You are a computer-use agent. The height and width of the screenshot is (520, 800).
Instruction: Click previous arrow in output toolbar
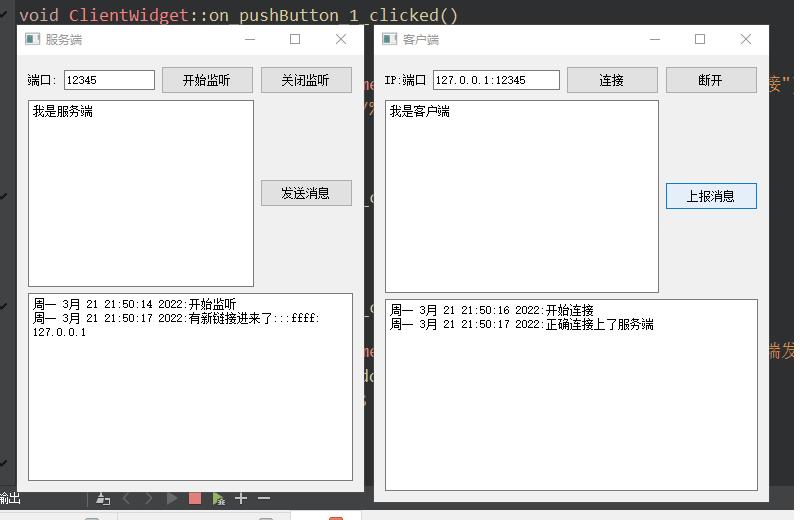127,498
